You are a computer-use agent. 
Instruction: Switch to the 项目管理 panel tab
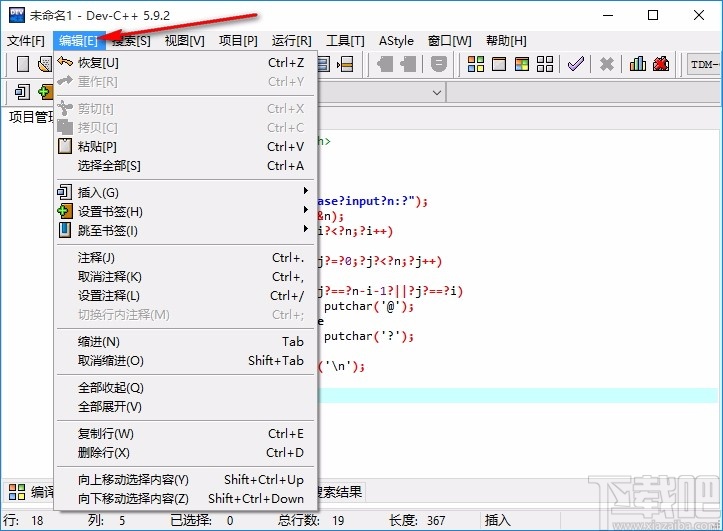point(30,117)
